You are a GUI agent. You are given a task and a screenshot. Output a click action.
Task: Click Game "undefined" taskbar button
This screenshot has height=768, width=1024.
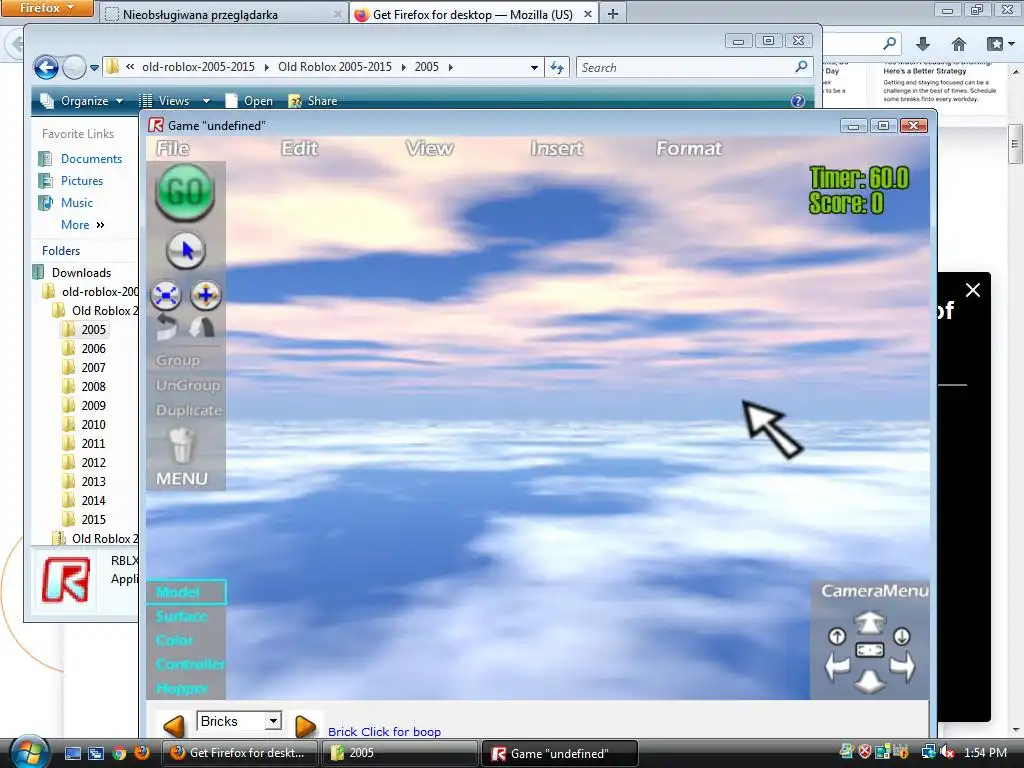point(559,753)
